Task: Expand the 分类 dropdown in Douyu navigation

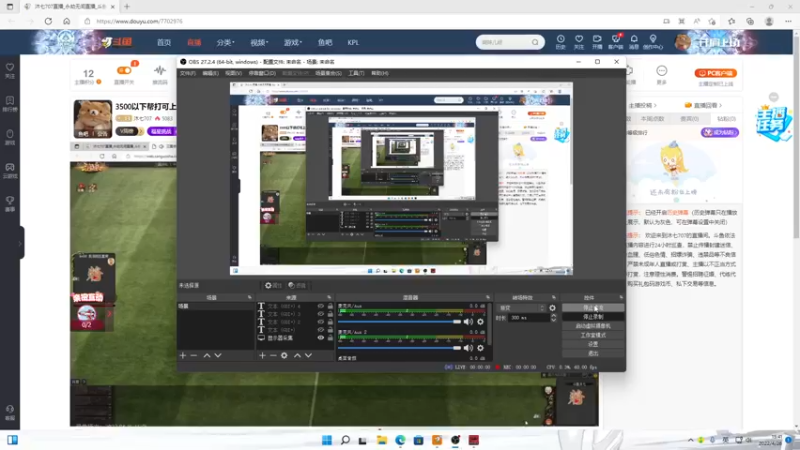Action: tap(225, 42)
